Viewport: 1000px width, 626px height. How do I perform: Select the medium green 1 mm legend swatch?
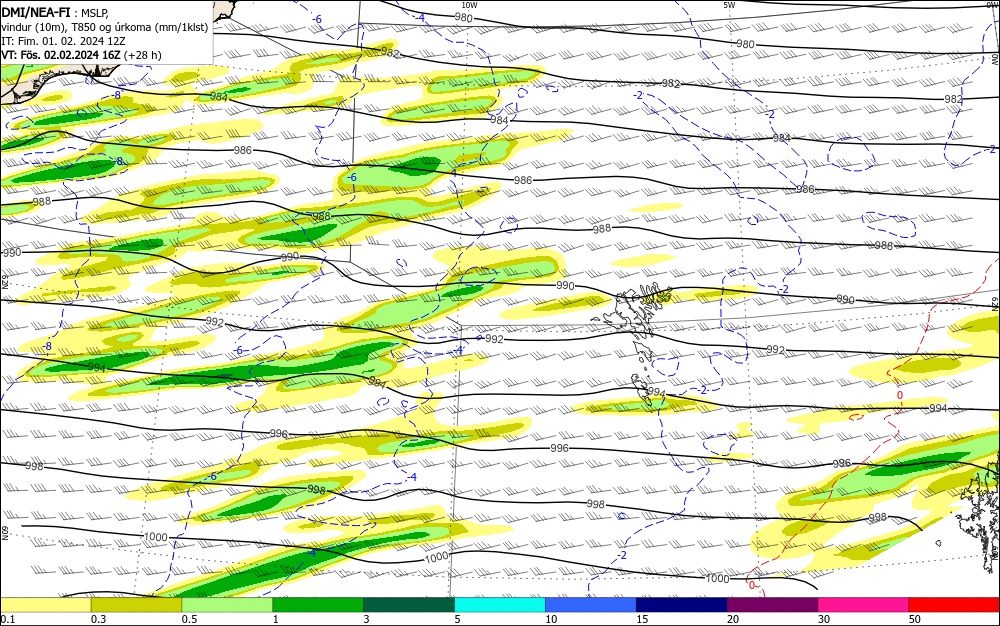[318, 605]
